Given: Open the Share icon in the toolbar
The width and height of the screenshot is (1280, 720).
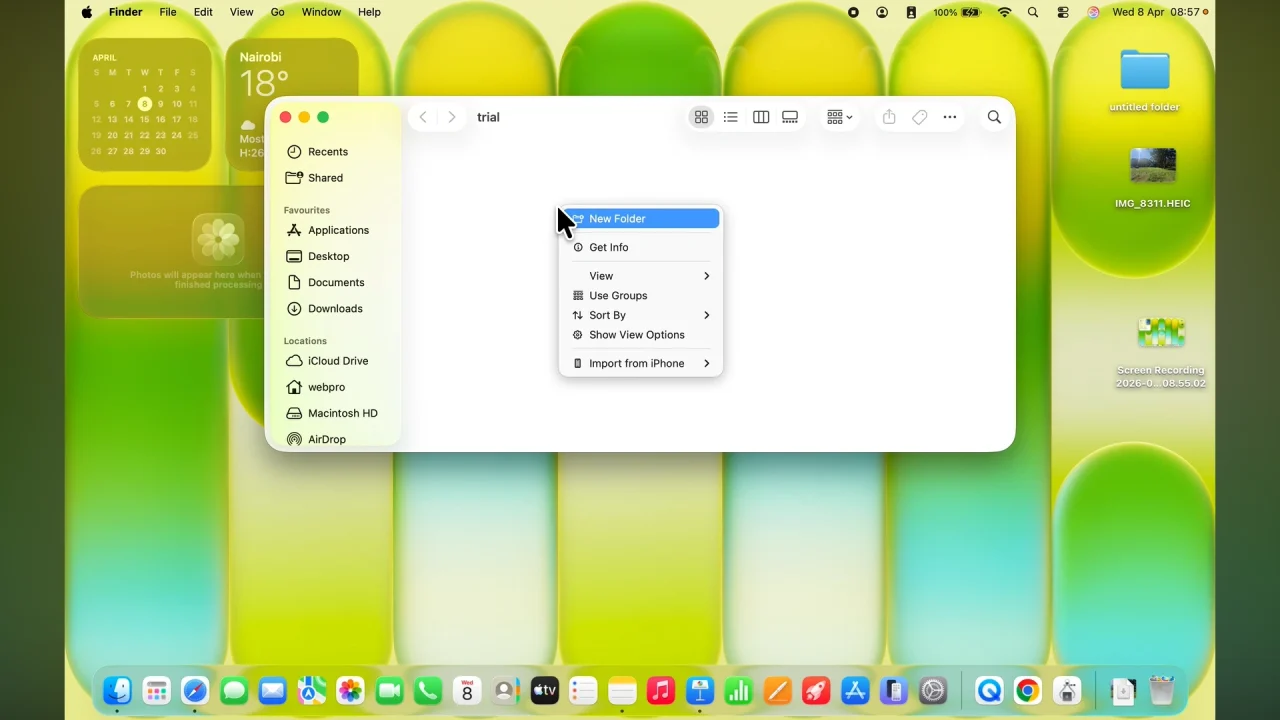Looking at the screenshot, I should point(889,117).
